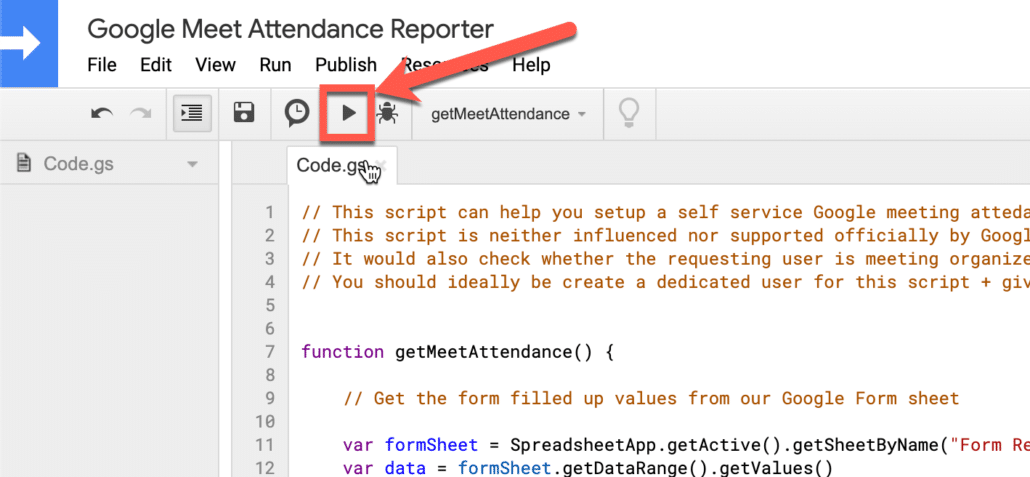1030x477 pixels.
Task: Rename project title Google Meet Attendance Reporter
Action: point(290,29)
